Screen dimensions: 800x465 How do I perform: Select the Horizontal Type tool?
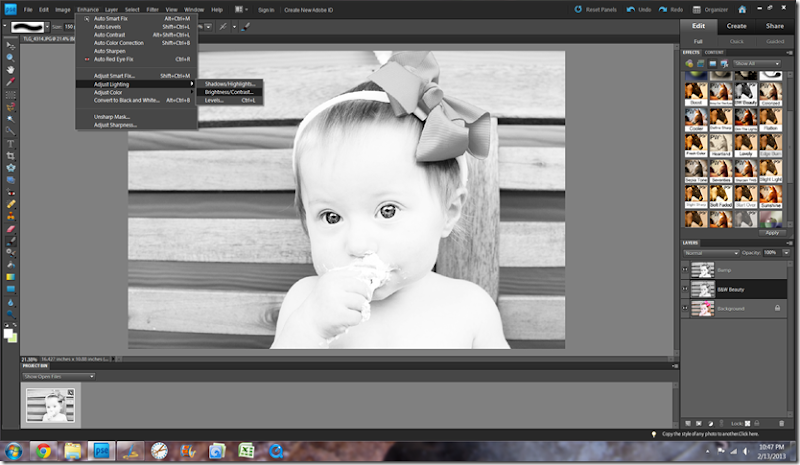[10, 143]
